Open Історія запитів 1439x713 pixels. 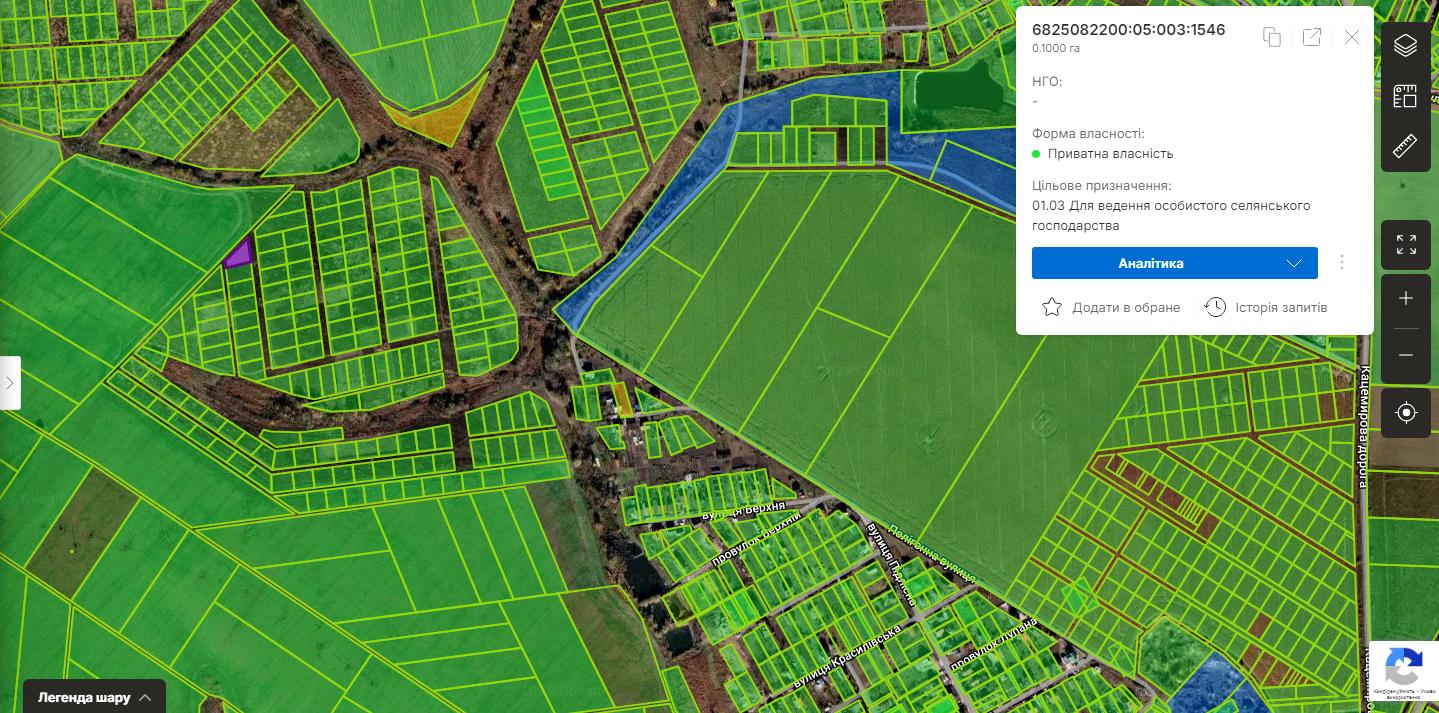(x=1266, y=307)
